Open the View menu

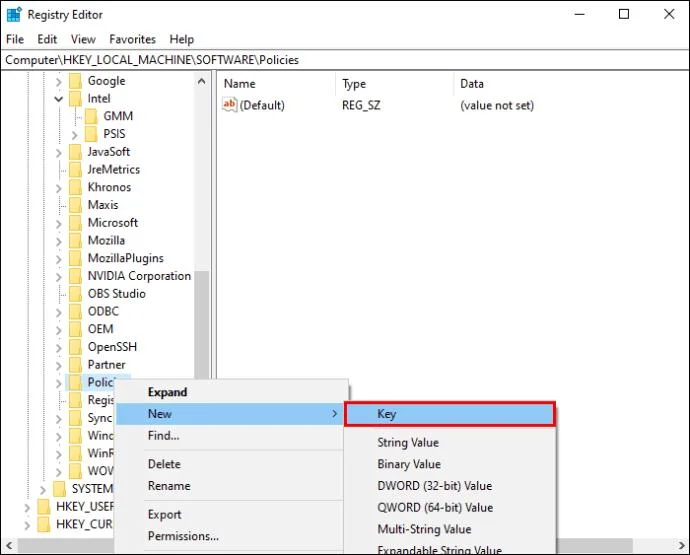tap(83, 39)
